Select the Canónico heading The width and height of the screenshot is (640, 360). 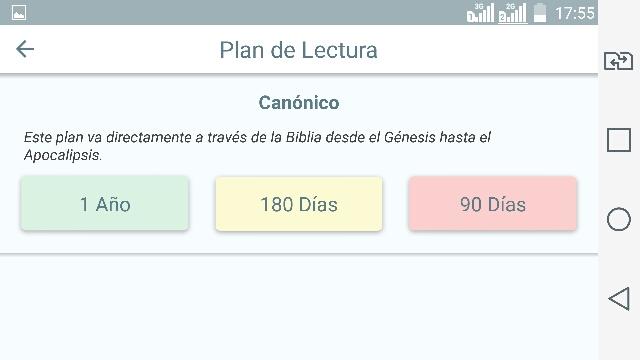click(x=299, y=102)
